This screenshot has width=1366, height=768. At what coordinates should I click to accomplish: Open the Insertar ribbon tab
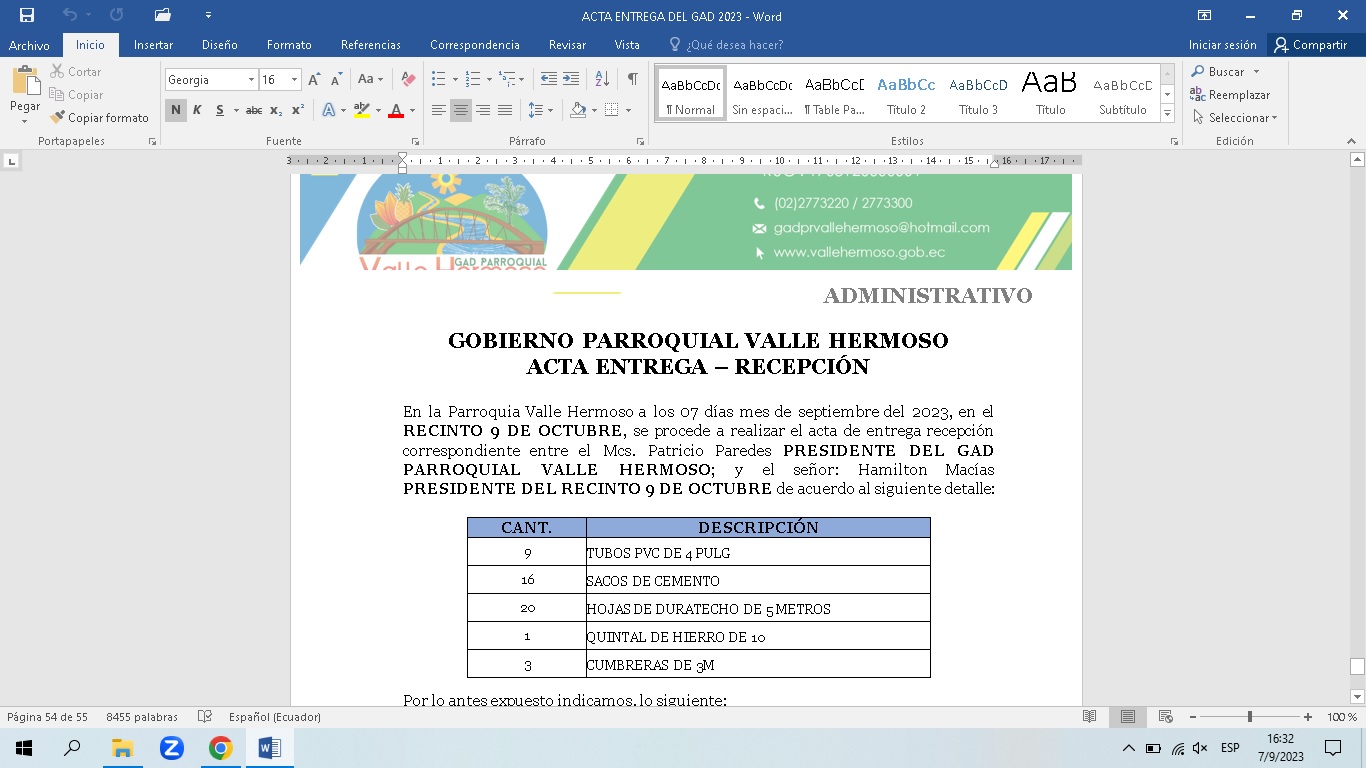point(153,45)
